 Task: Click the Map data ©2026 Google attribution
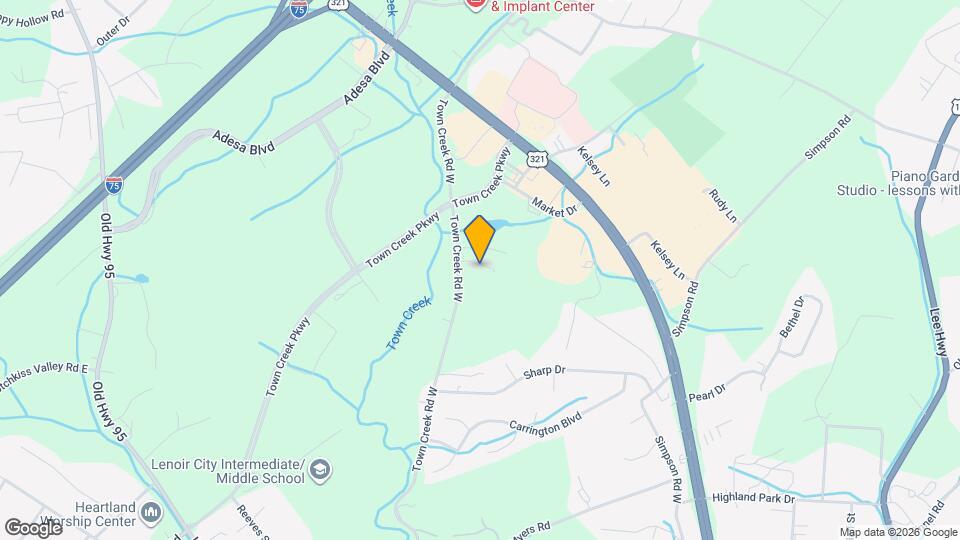(x=898, y=533)
